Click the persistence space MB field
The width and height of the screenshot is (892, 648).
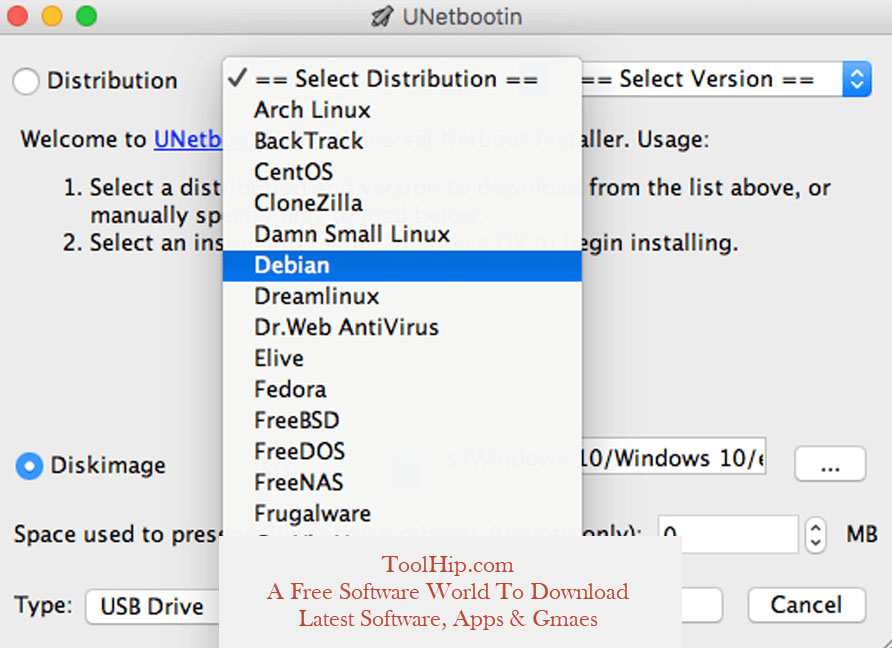pyautogui.click(x=728, y=534)
